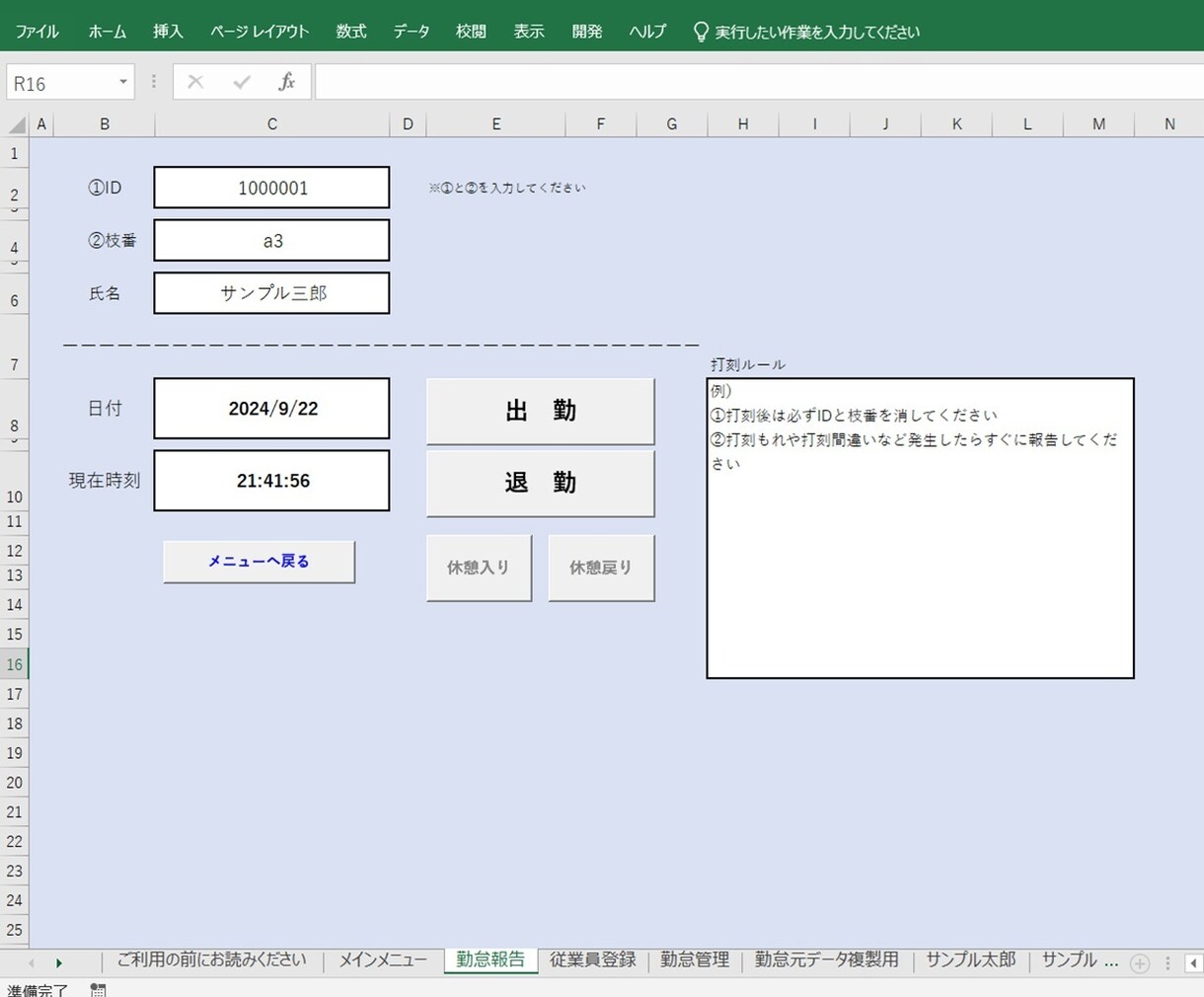The image size is (1204, 997).
Task: Click the macro record icon in status bar
Action: click(x=98, y=989)
